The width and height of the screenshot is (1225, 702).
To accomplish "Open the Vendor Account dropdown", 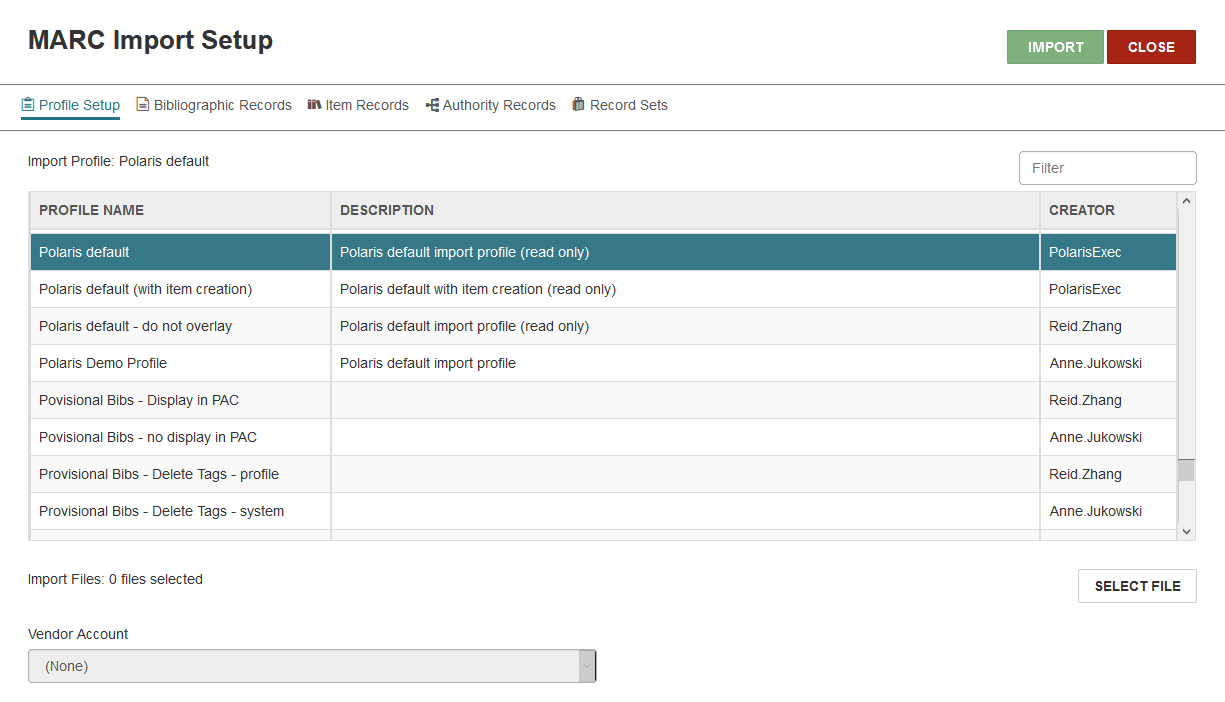I will 312,666.
